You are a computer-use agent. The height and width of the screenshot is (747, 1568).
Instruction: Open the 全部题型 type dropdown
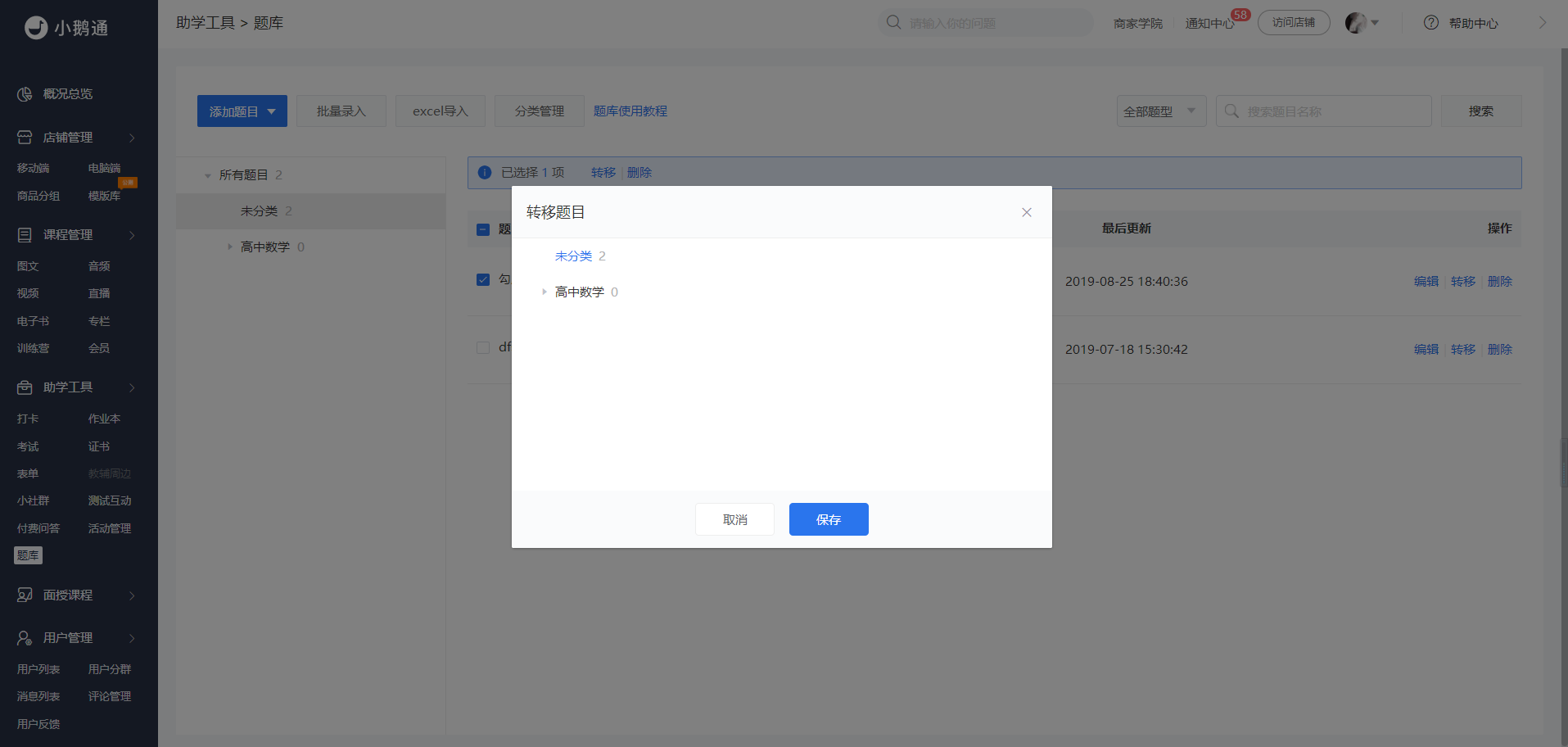tap(1161, 111)
